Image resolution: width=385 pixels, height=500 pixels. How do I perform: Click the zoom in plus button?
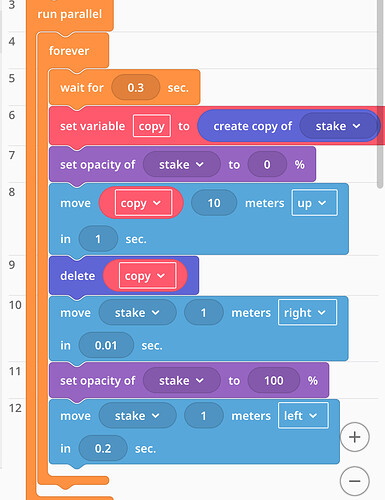click(x=355, y=437)
